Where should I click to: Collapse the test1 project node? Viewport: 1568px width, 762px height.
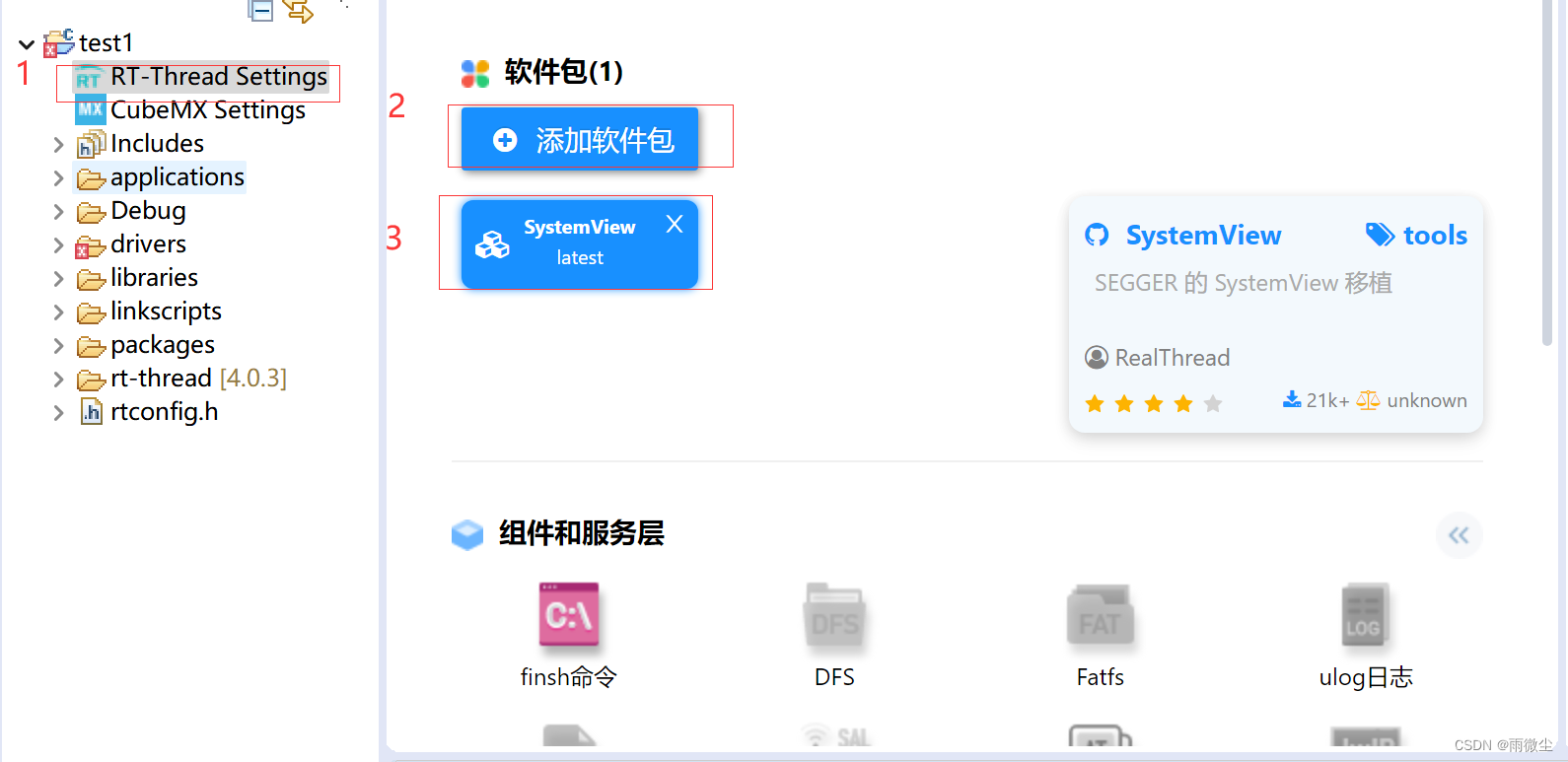(27, 44)
